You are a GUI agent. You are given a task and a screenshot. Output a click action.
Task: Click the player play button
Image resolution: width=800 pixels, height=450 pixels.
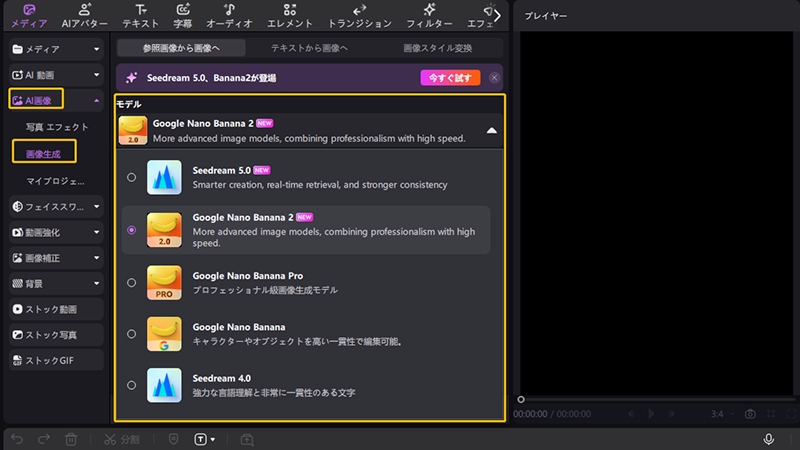[651, 414]
